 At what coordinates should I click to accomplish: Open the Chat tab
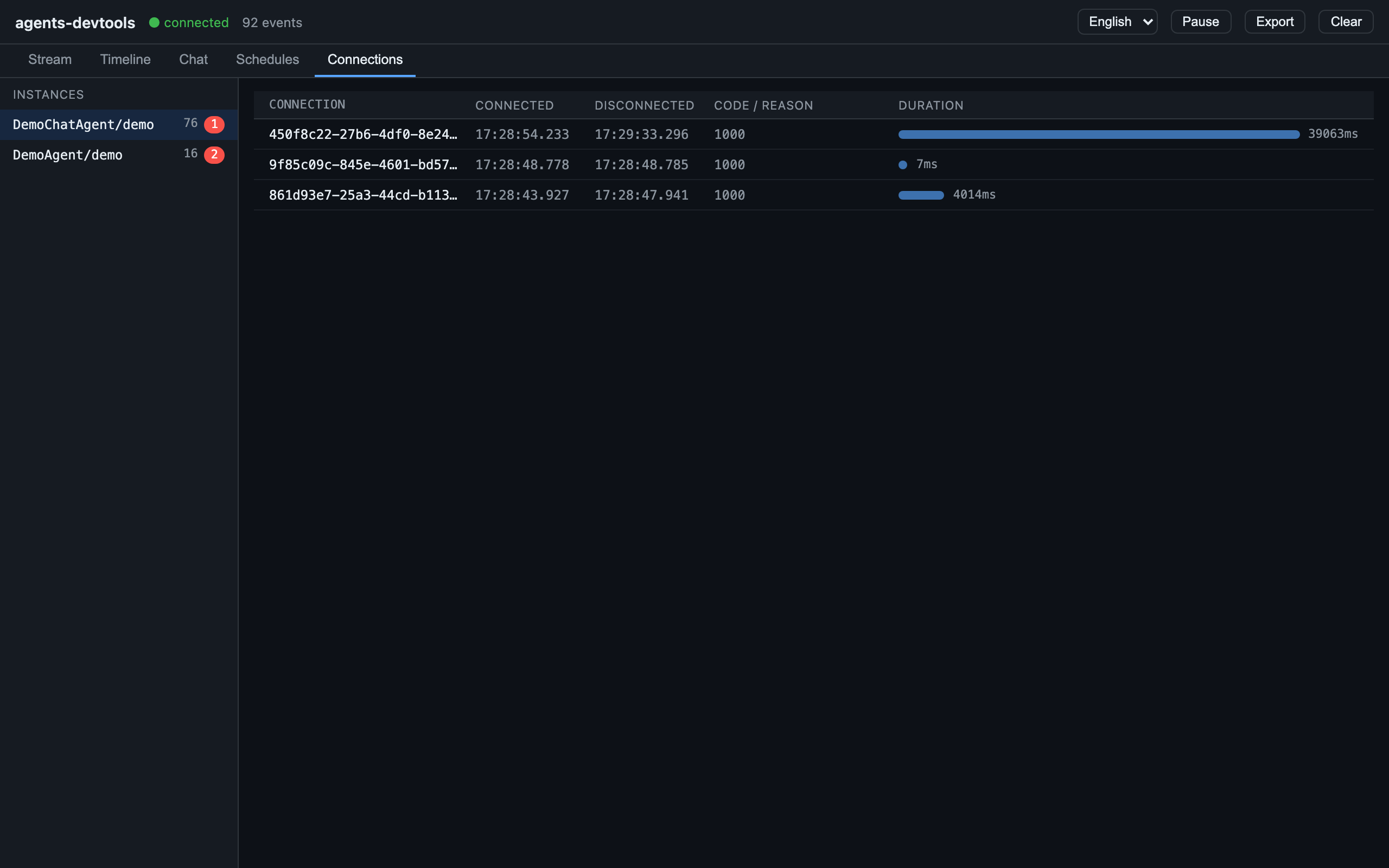coord(193,60)
